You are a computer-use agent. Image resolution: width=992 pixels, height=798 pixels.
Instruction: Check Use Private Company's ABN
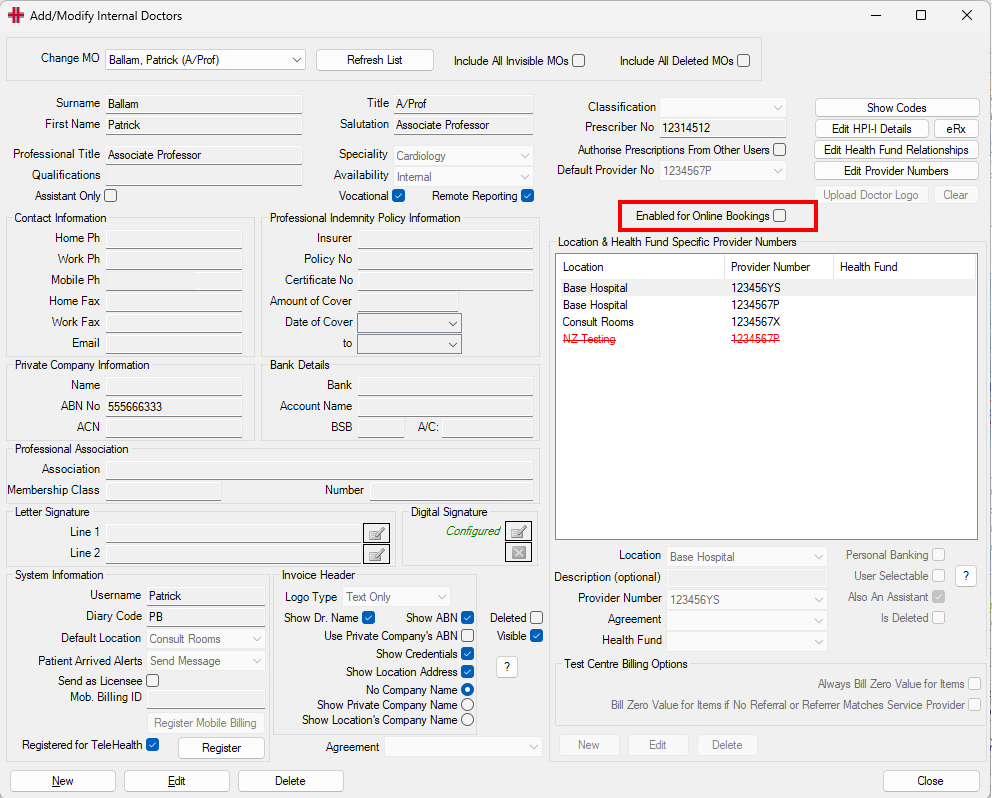(x=468, y=635)
